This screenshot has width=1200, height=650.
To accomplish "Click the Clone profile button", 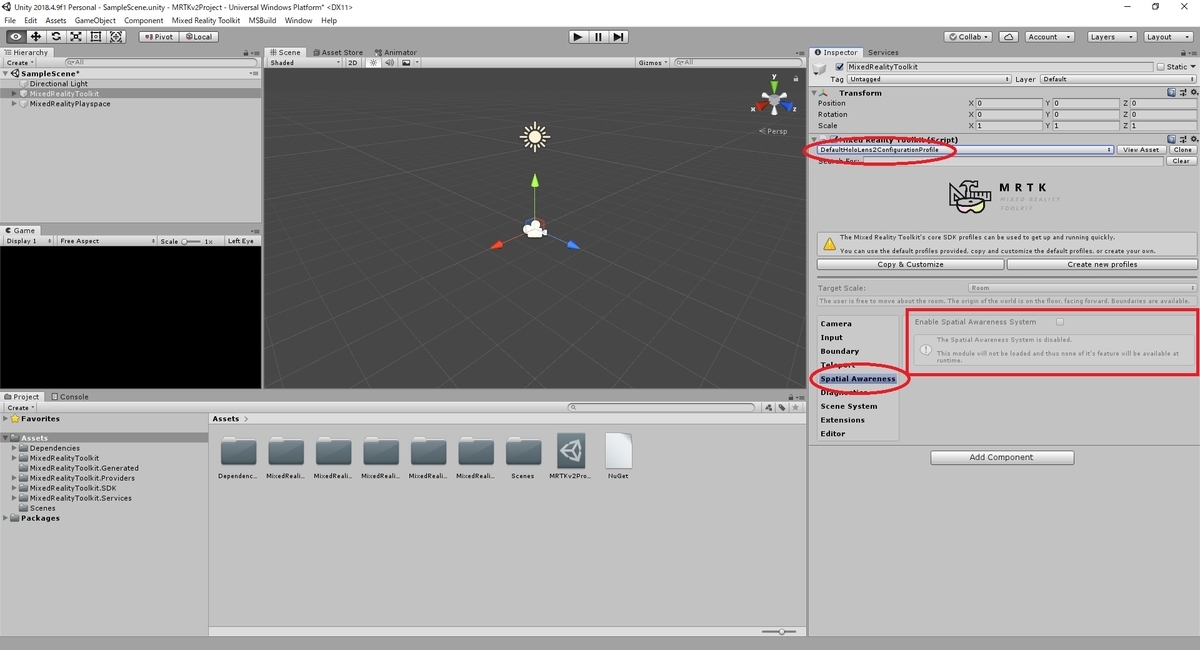I will click(1183, 149).
